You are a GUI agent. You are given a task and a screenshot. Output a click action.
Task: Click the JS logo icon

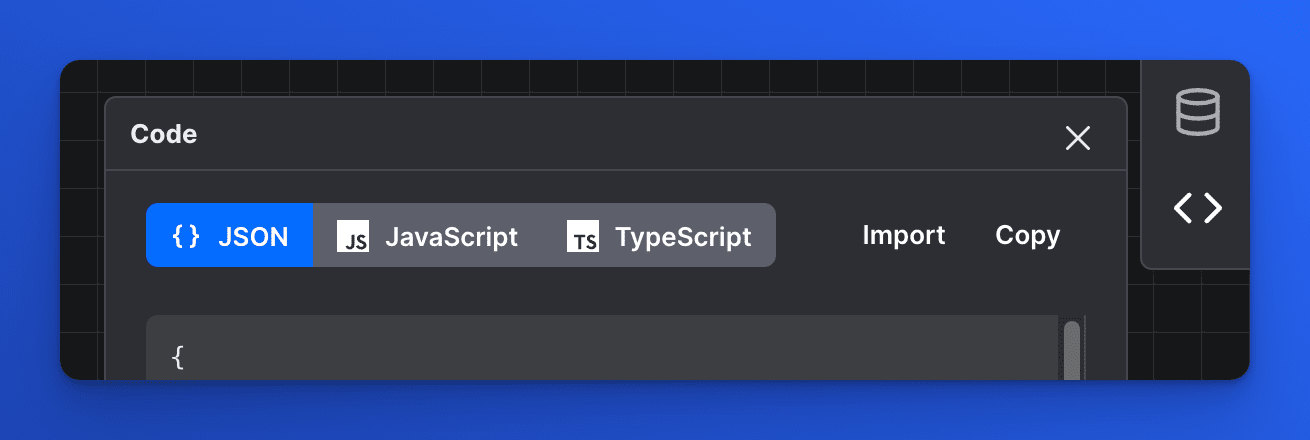coord(353,237)
